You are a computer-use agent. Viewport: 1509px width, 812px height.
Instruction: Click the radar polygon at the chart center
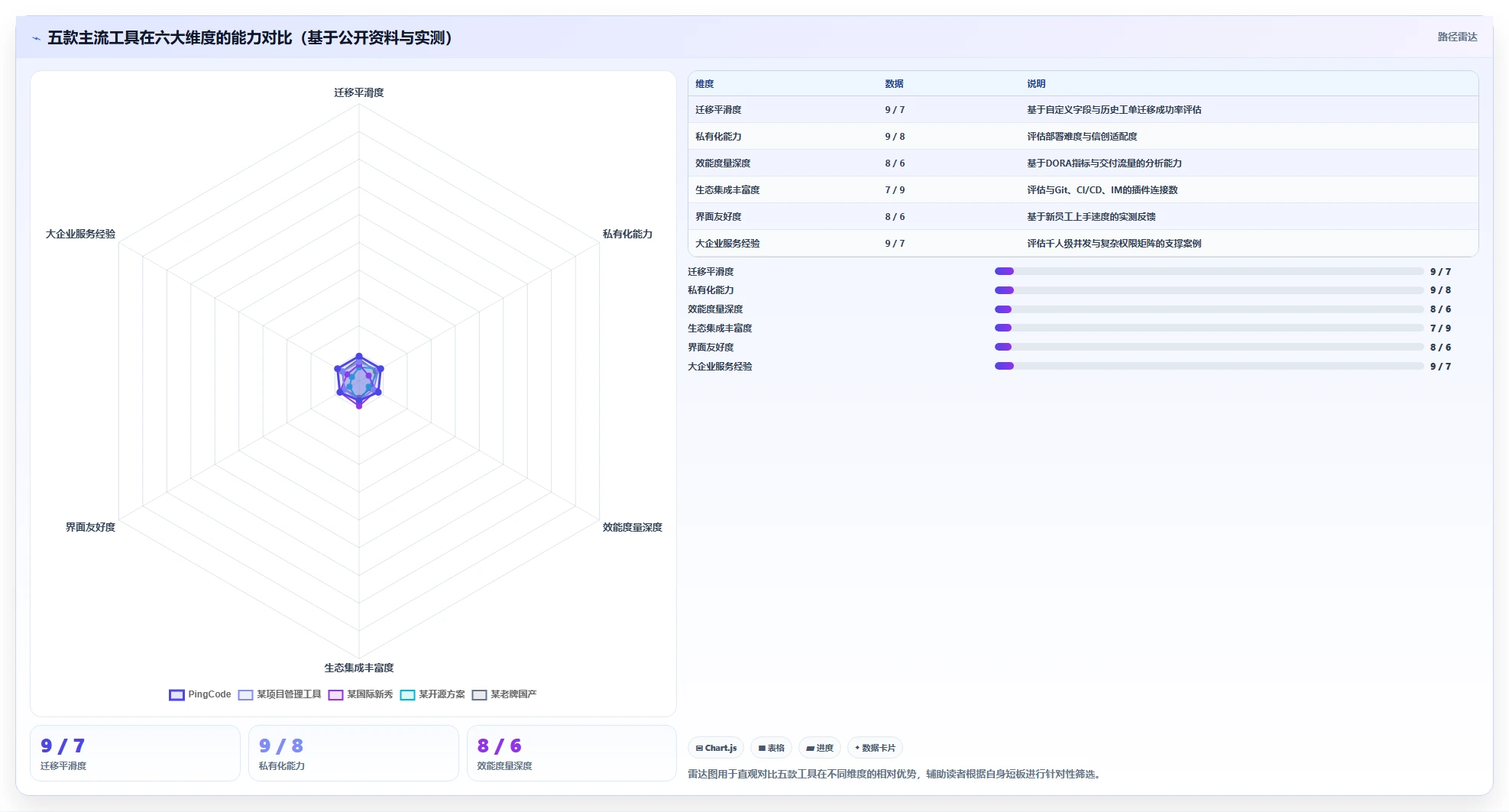click(x=359, y=380)
